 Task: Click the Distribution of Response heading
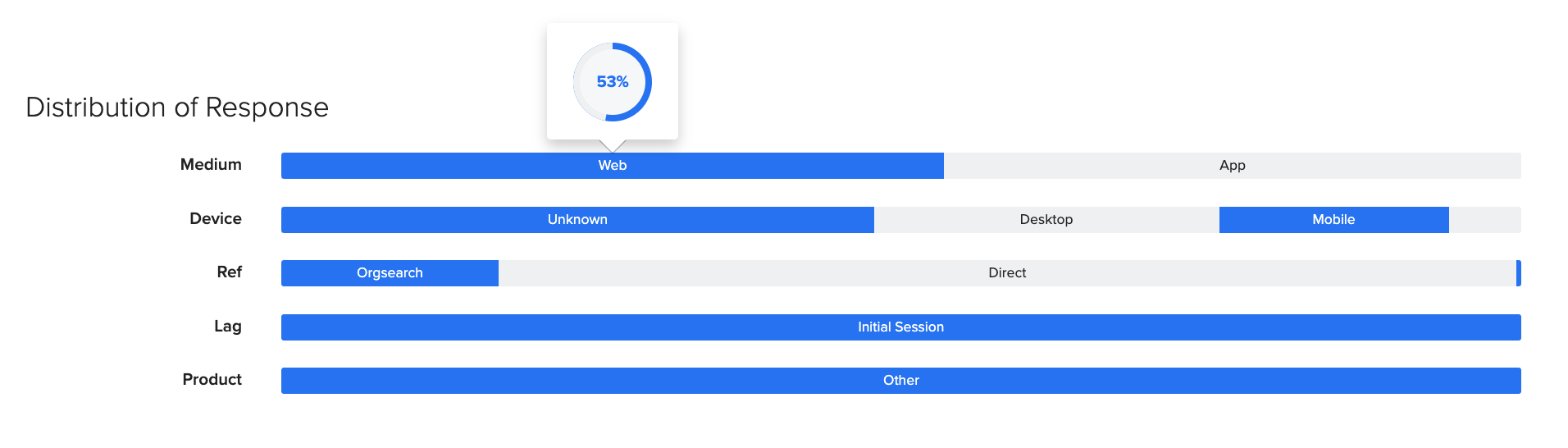point(177,107)
